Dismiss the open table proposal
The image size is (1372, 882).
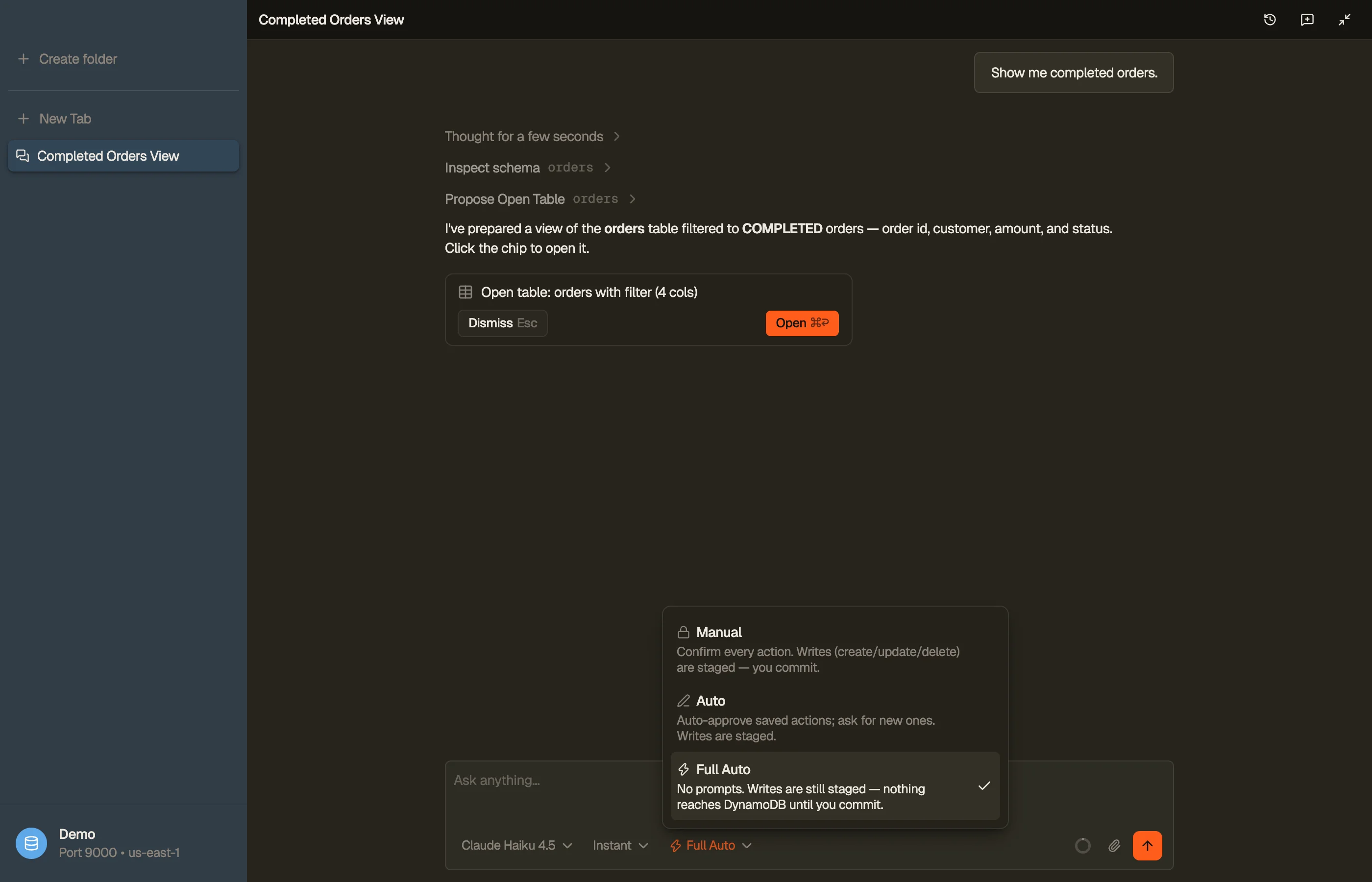point(502,323)
